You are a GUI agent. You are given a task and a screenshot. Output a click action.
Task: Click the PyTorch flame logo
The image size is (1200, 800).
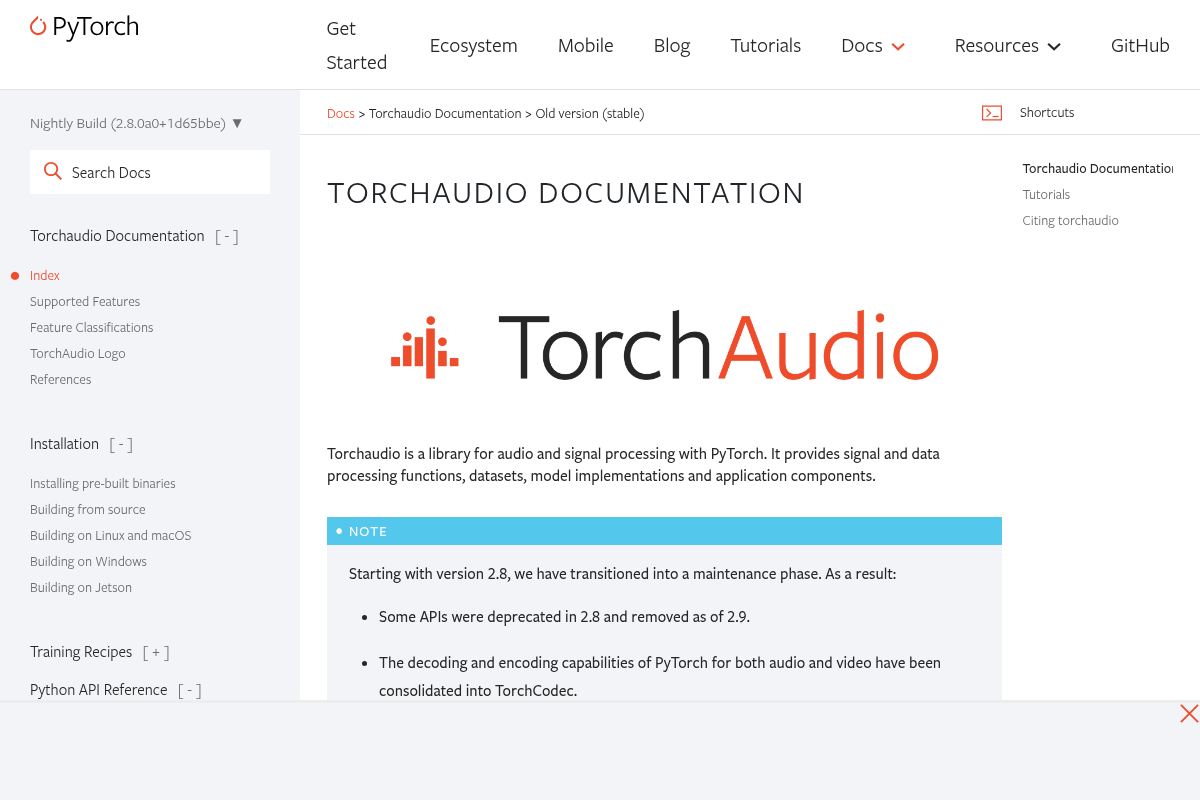(38, 27)
